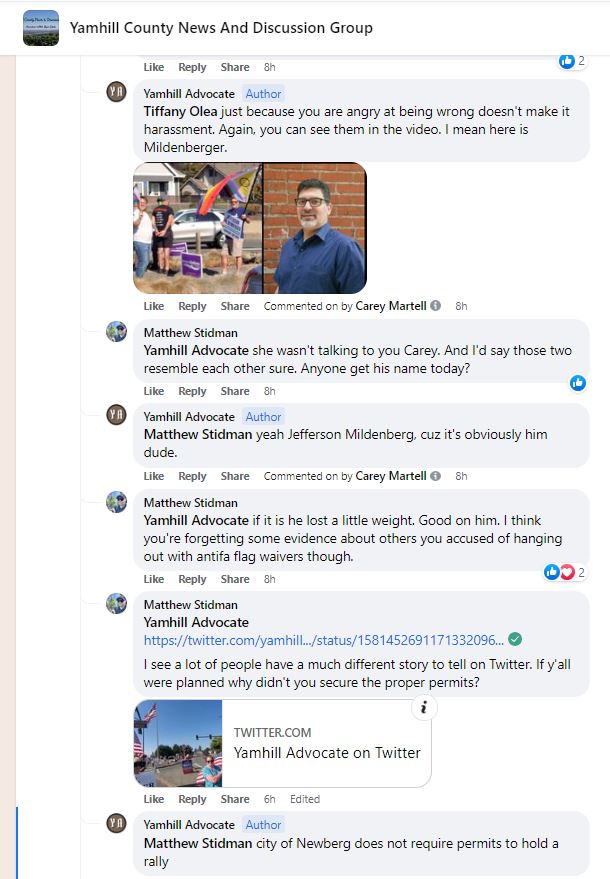Open the Yamhill County group avatar icon

pyautogui.click(x=41, y=27)
